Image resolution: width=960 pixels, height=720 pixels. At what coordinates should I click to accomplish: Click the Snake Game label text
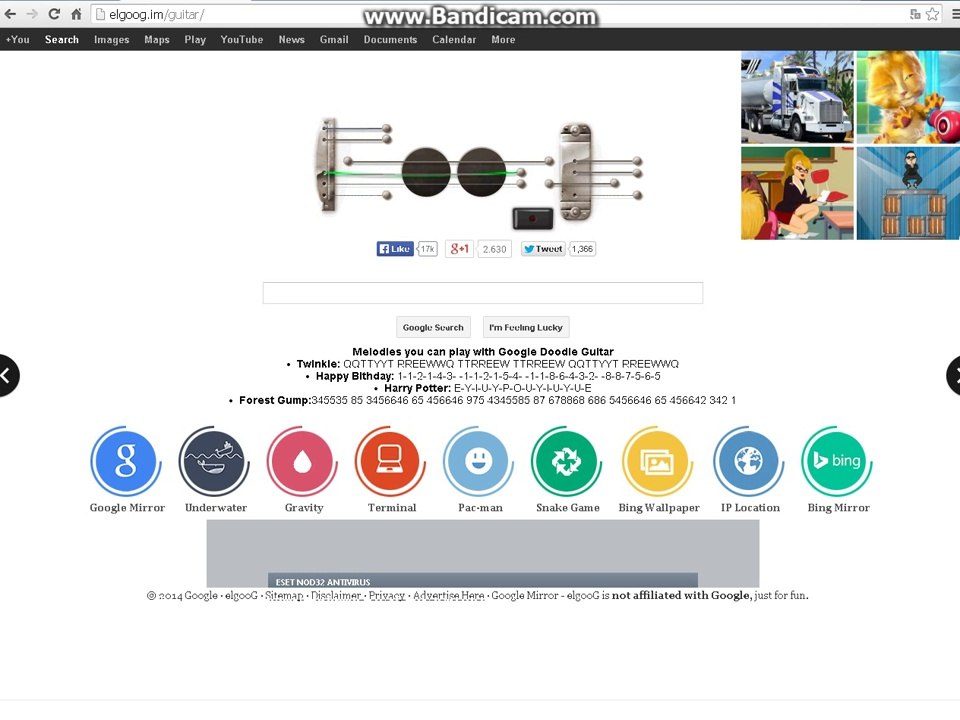[568, 508]
